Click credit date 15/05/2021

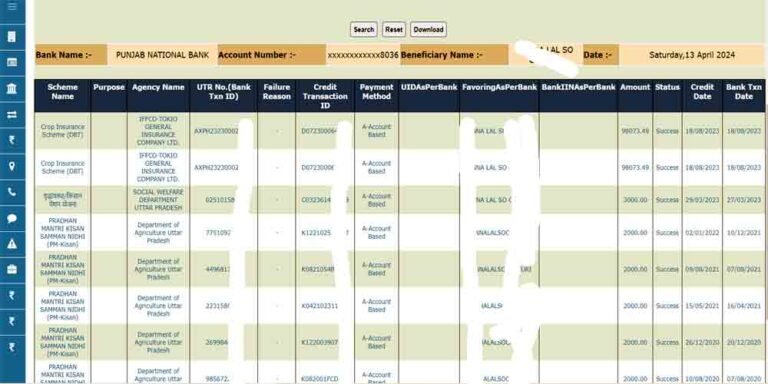(702, 306)
